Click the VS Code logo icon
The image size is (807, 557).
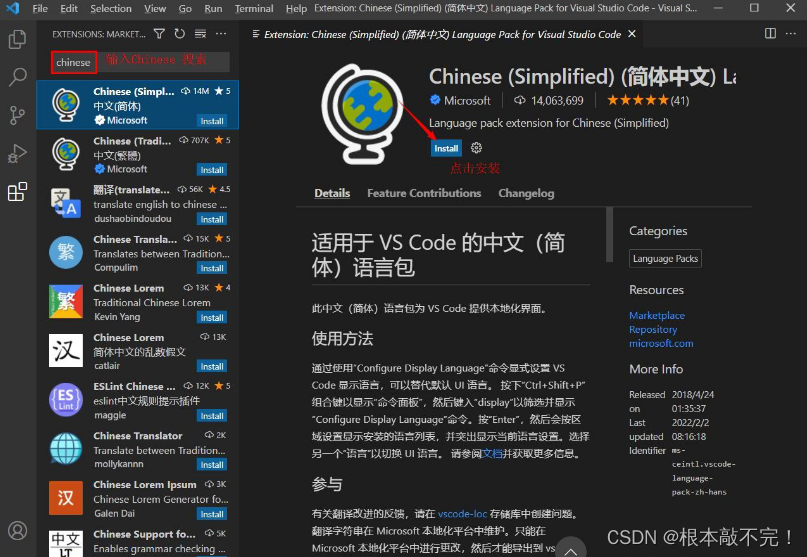click(x=12, y=8)
